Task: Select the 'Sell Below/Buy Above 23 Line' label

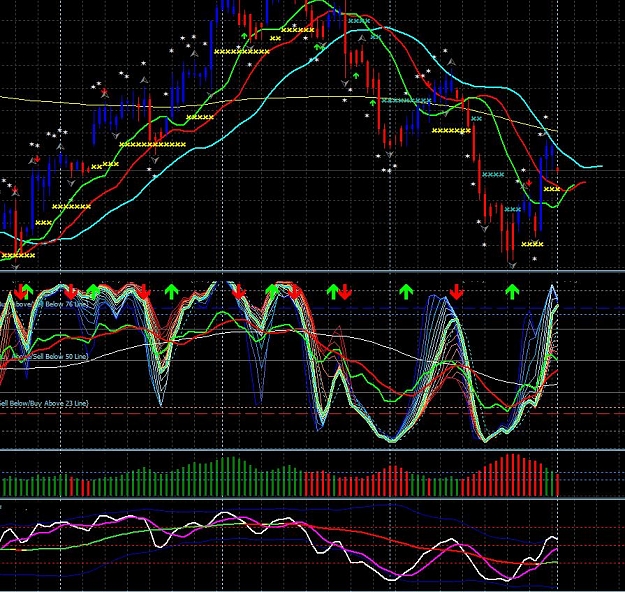Action: 44,403
